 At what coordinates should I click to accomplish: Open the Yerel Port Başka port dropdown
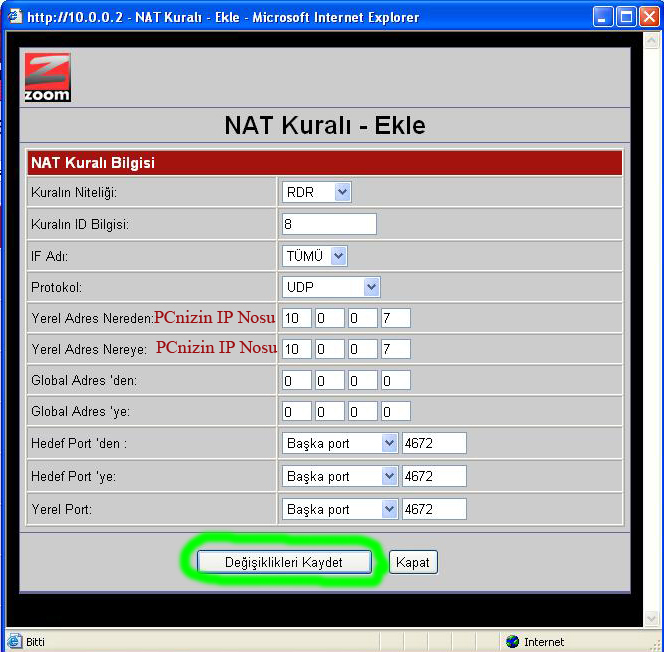[340, 509]
